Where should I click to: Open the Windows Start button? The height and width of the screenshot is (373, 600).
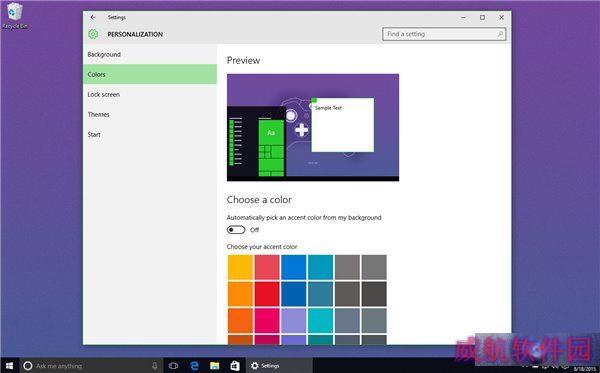[x=10, y=366]
